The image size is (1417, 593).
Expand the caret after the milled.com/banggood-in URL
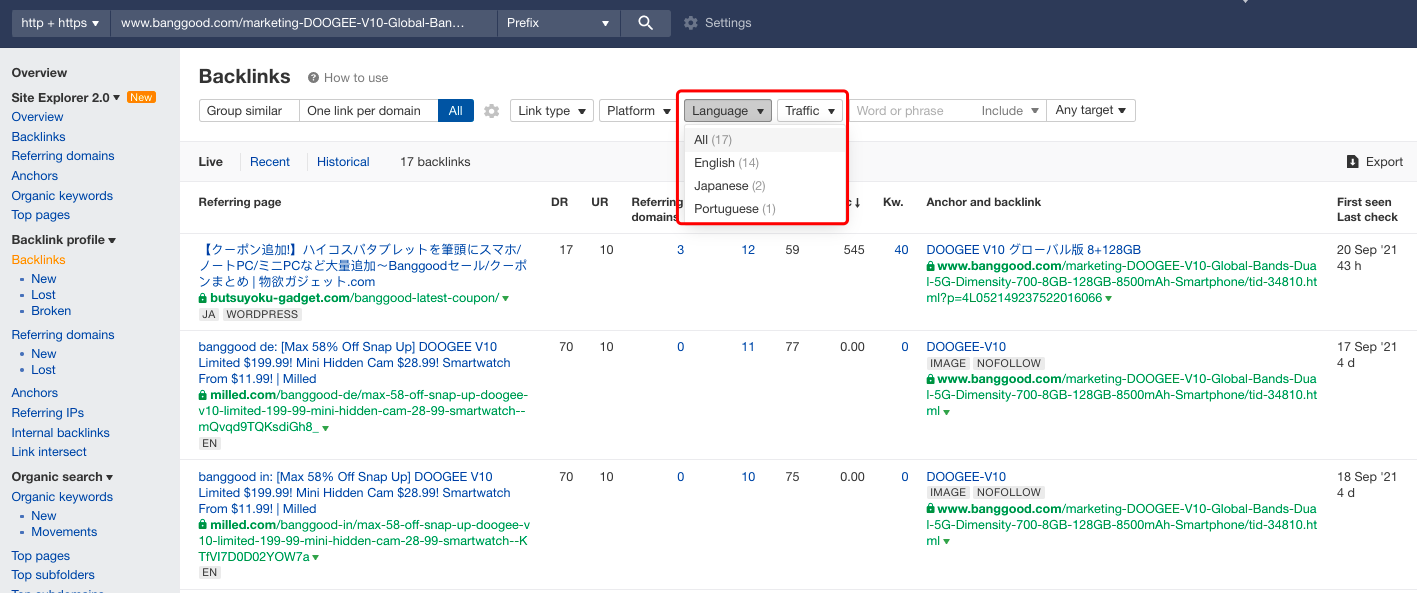(x=315, y=558)
